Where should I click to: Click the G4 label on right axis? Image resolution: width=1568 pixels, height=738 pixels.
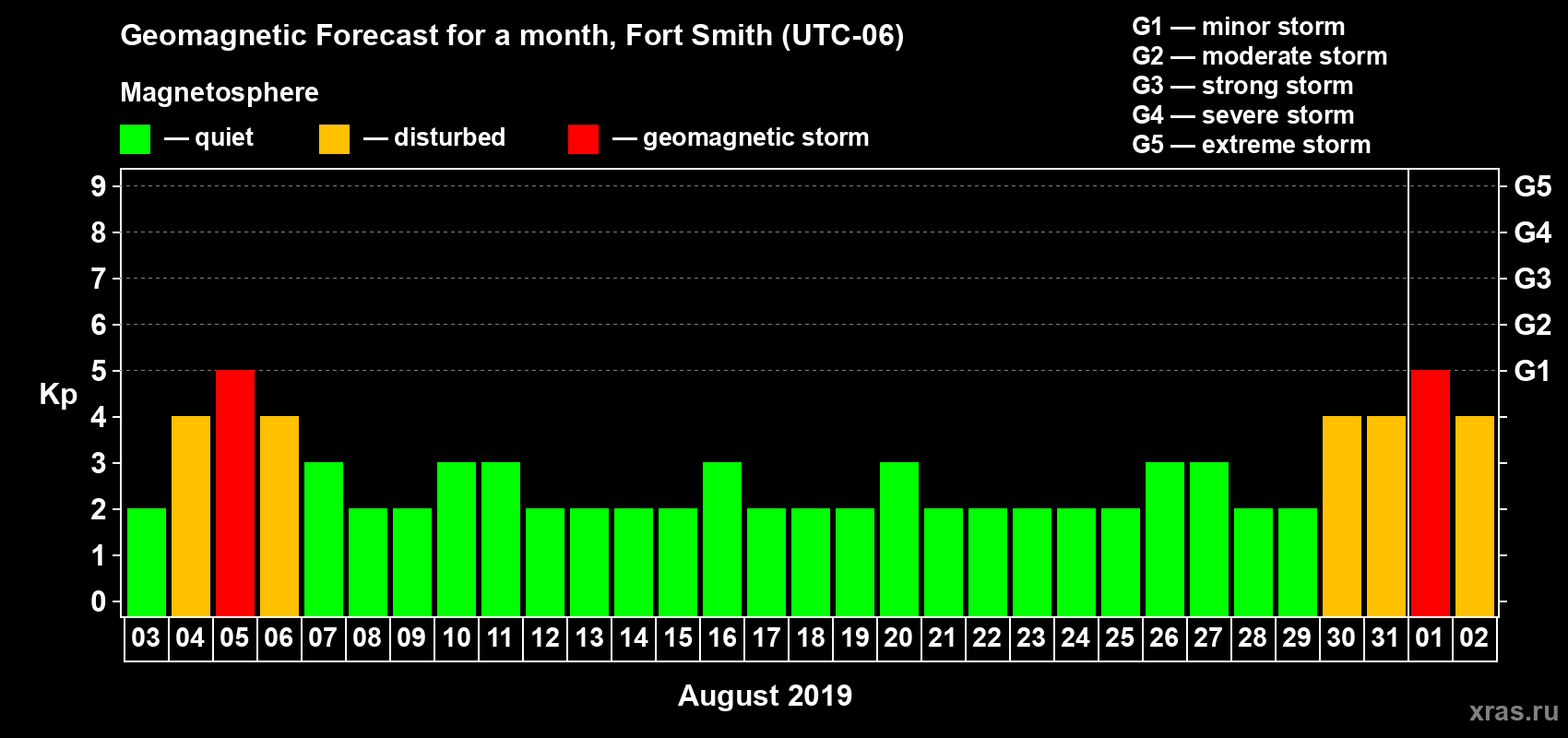[1532, 232]
